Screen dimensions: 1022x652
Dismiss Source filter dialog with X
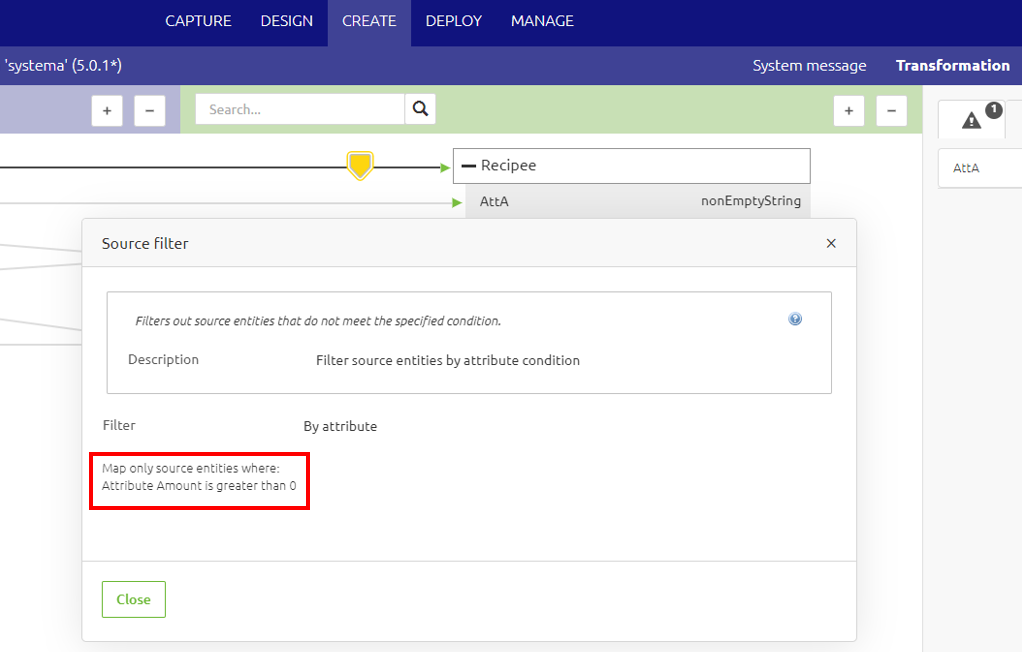point(831,243)
